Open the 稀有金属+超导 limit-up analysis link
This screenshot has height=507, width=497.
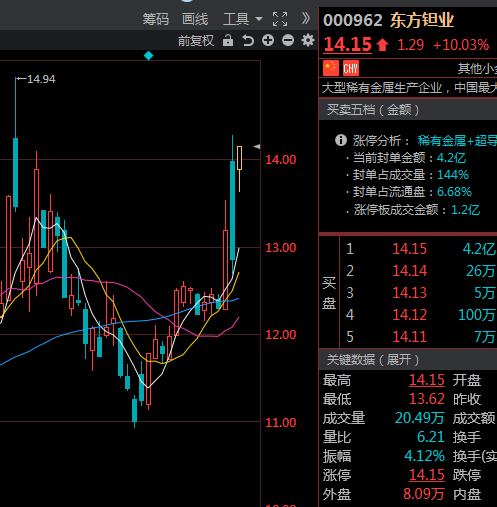pos(457,141)
